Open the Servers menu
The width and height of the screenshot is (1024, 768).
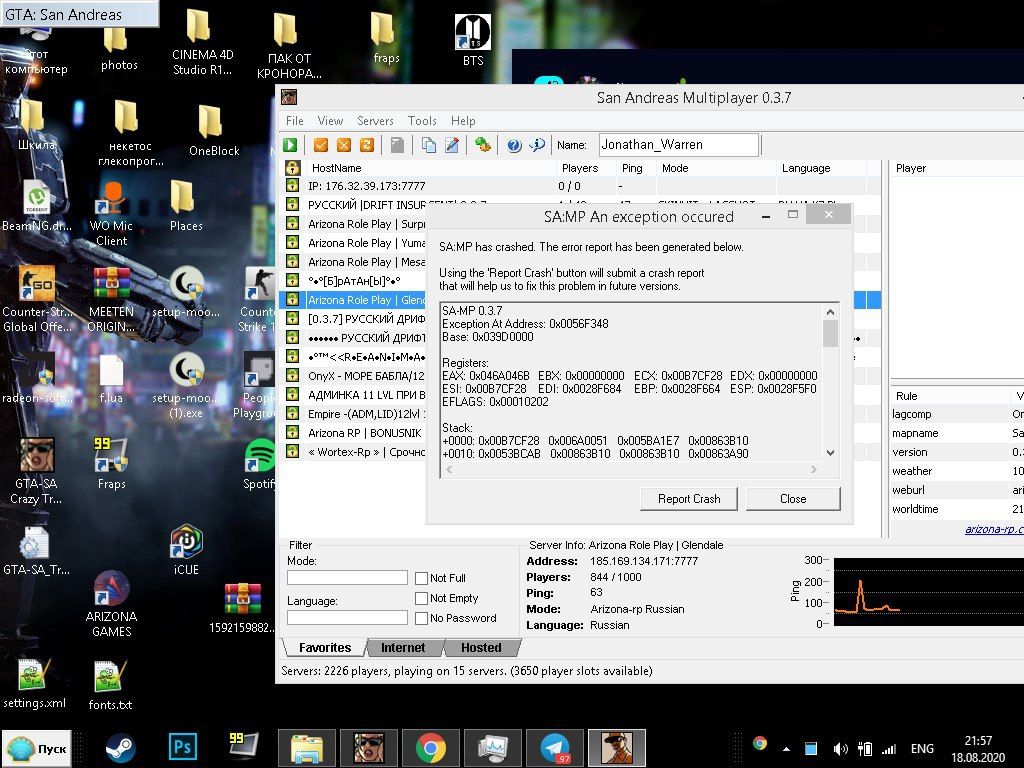[x=375, y=121]
